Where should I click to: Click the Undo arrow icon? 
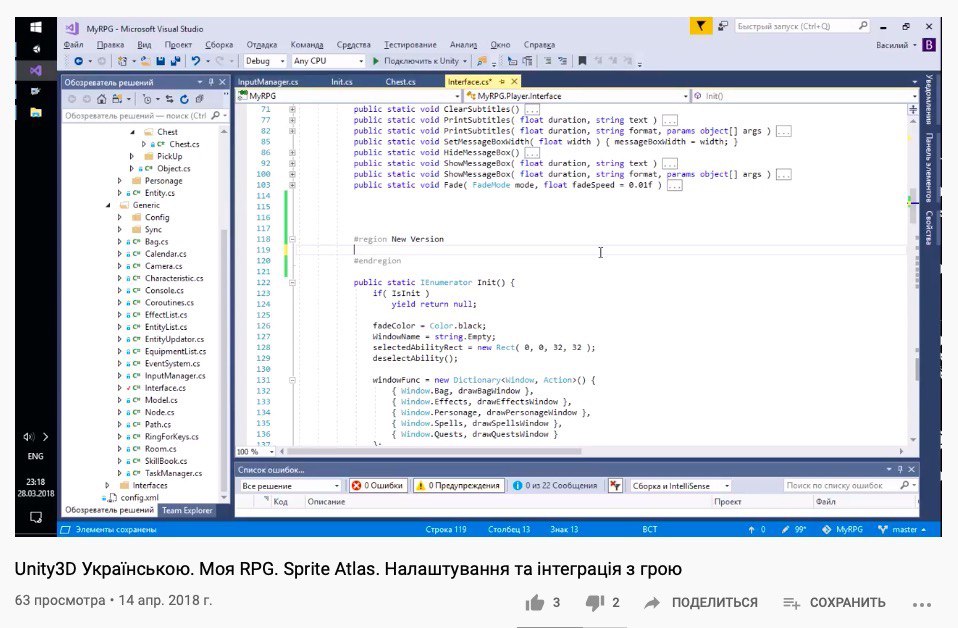pos(196,61)
